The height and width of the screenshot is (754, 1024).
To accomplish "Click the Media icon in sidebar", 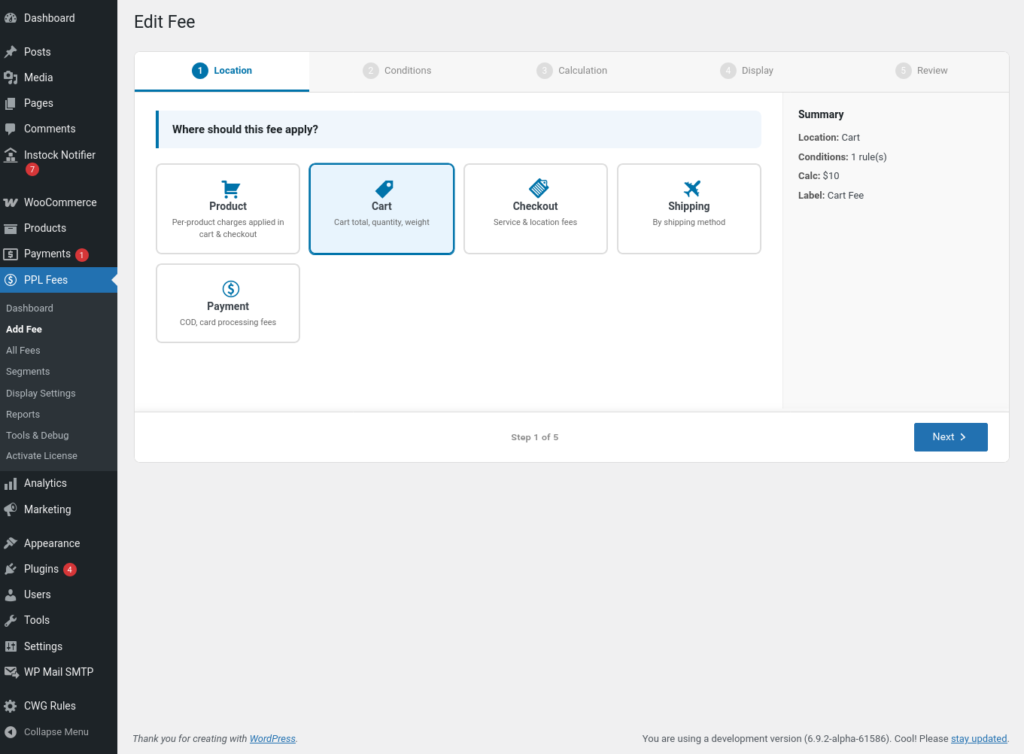I will [x=10, y=78].
